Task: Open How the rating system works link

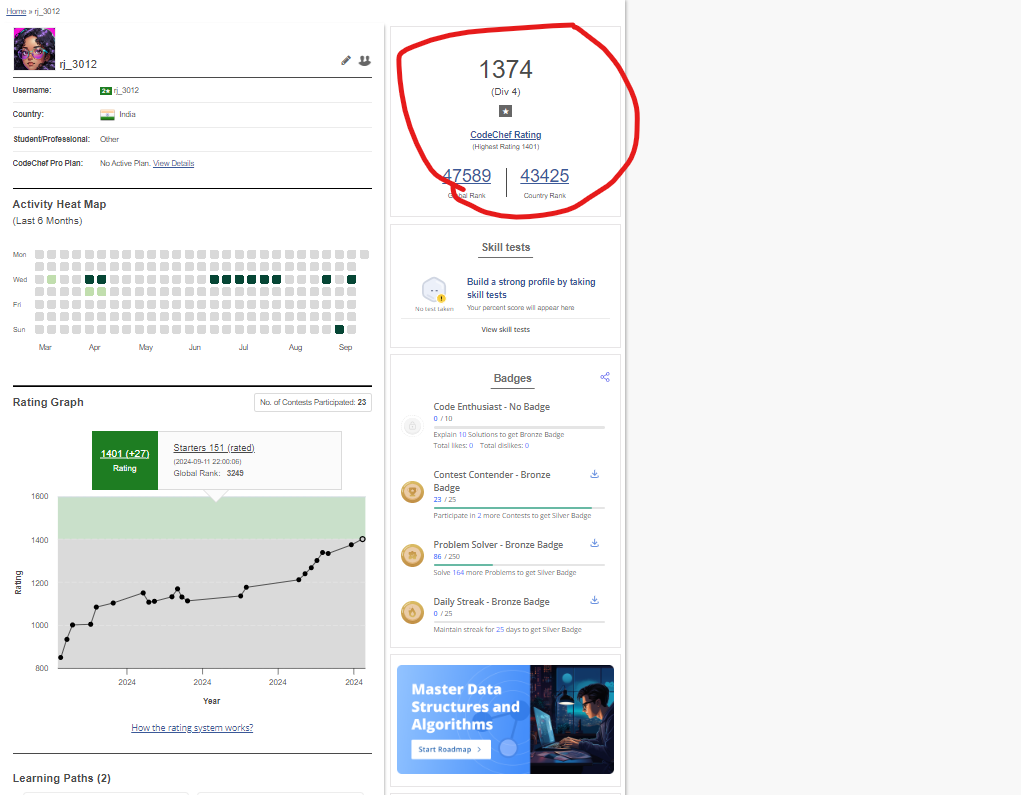Action: (192, 728)
